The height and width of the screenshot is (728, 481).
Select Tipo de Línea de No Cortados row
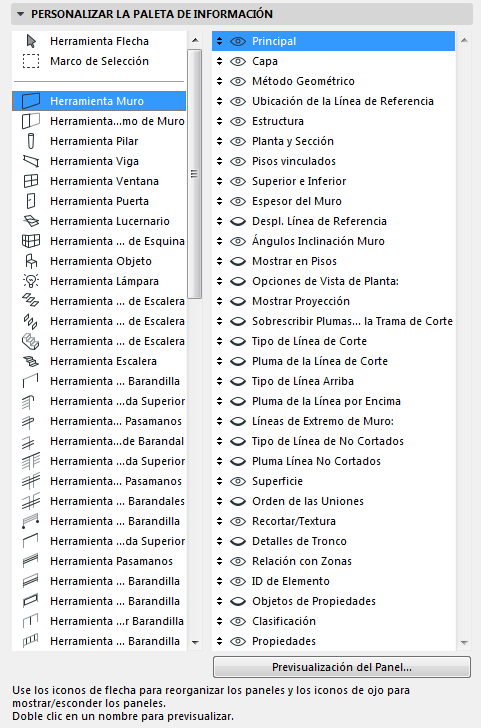click(x=333, y=441)
